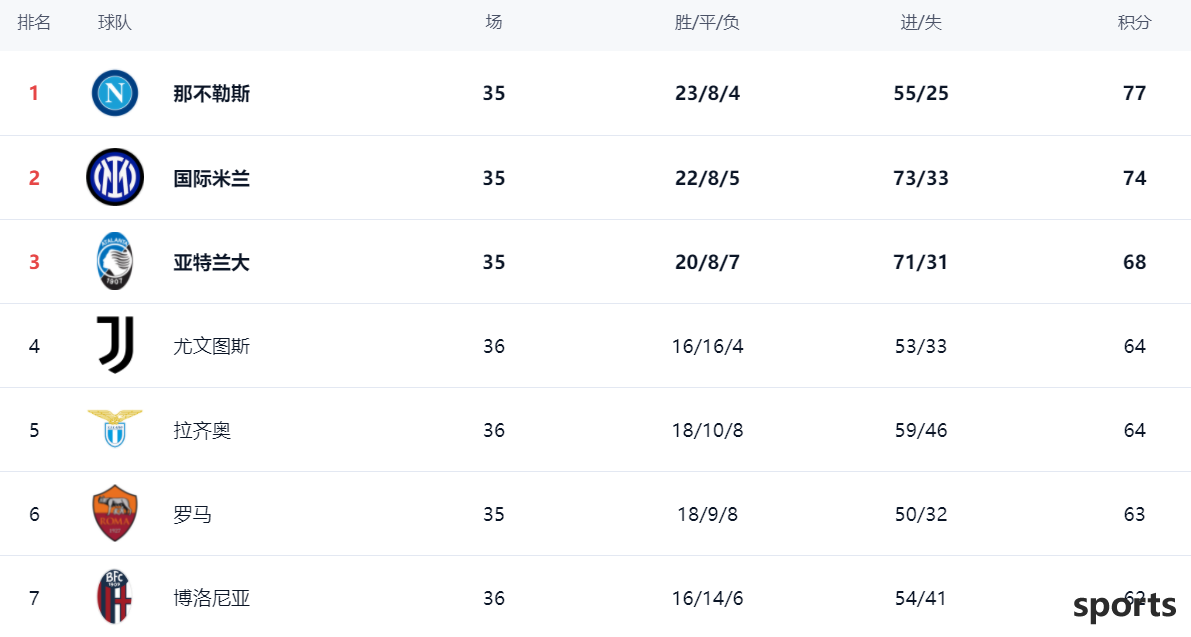
Task: Select team name 亚特兰大
Action: click(x=211, y=263)
